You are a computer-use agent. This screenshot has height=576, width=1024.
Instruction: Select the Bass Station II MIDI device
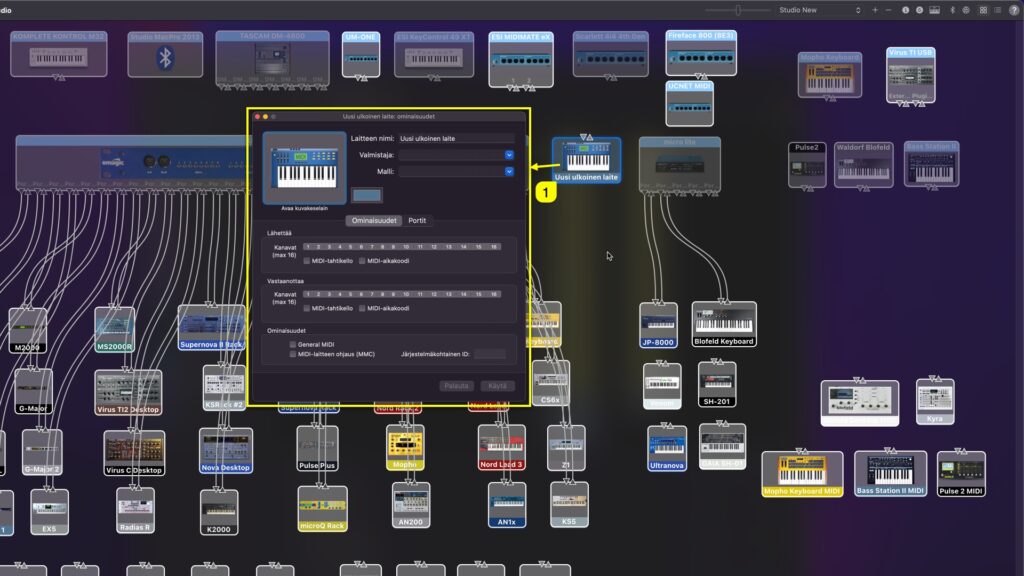(x=890, y=470)
